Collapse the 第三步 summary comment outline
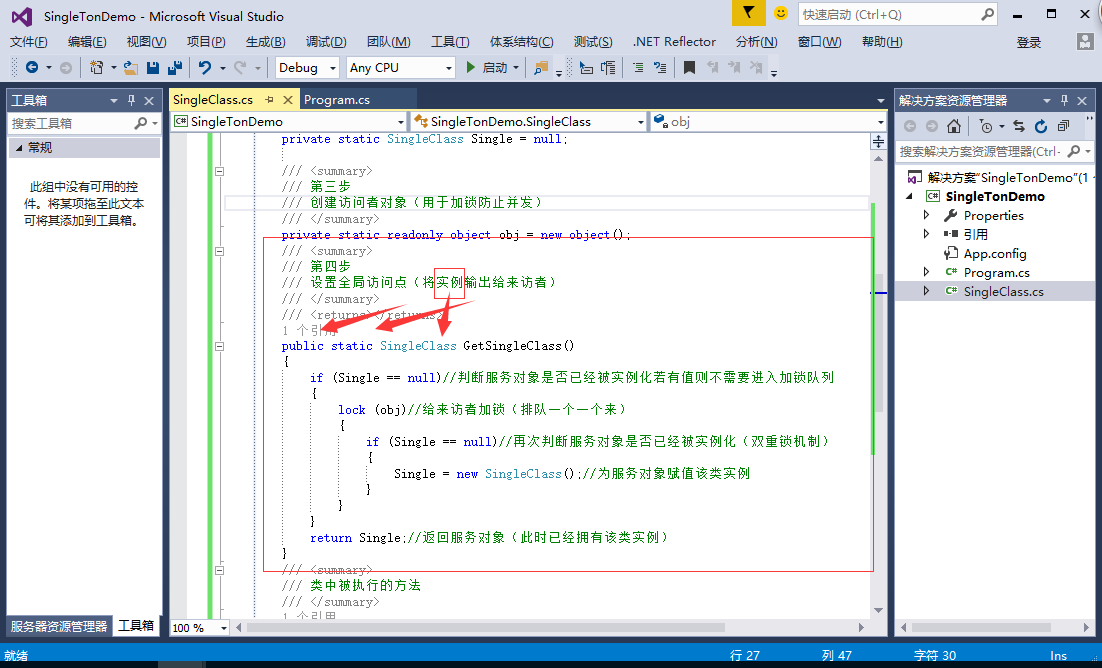Screen dimensions: 1102x668 (x=219, y=171)
